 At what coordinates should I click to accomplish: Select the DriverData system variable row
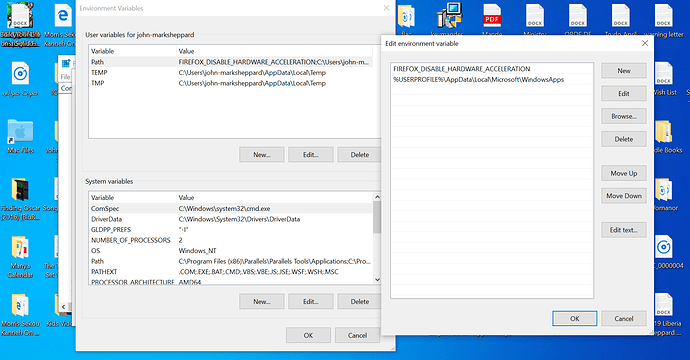click(231, 219)
